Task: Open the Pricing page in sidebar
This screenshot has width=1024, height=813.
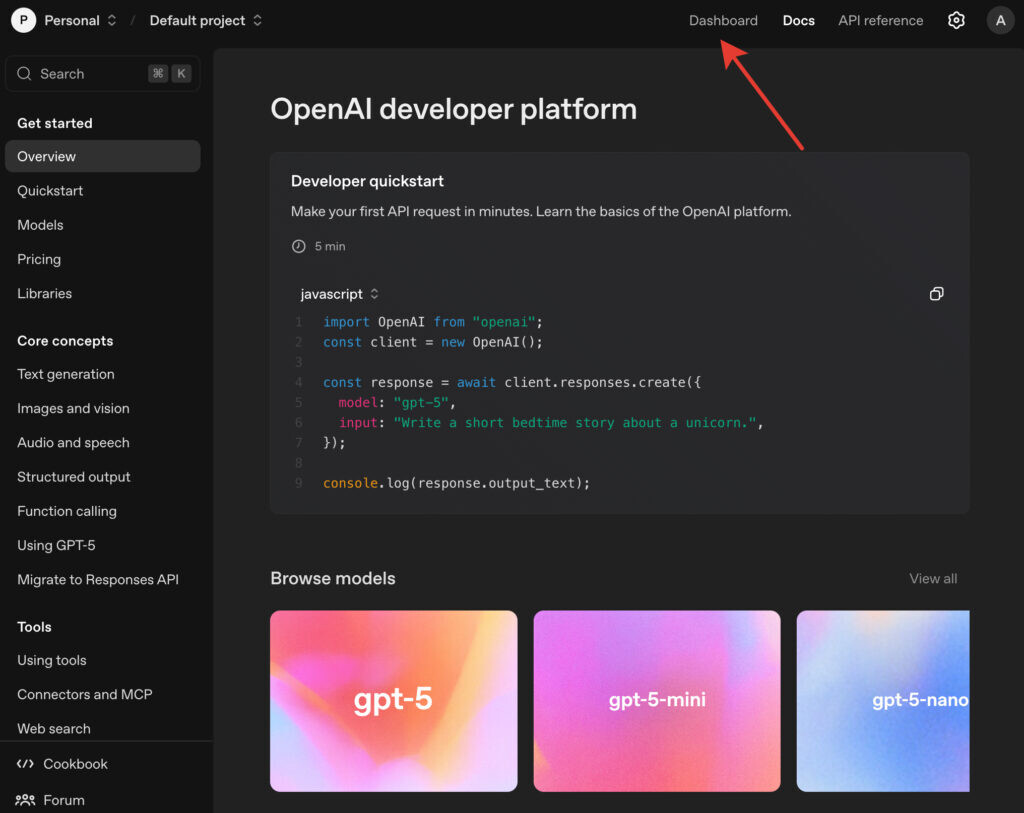Action: coord(39,259)
